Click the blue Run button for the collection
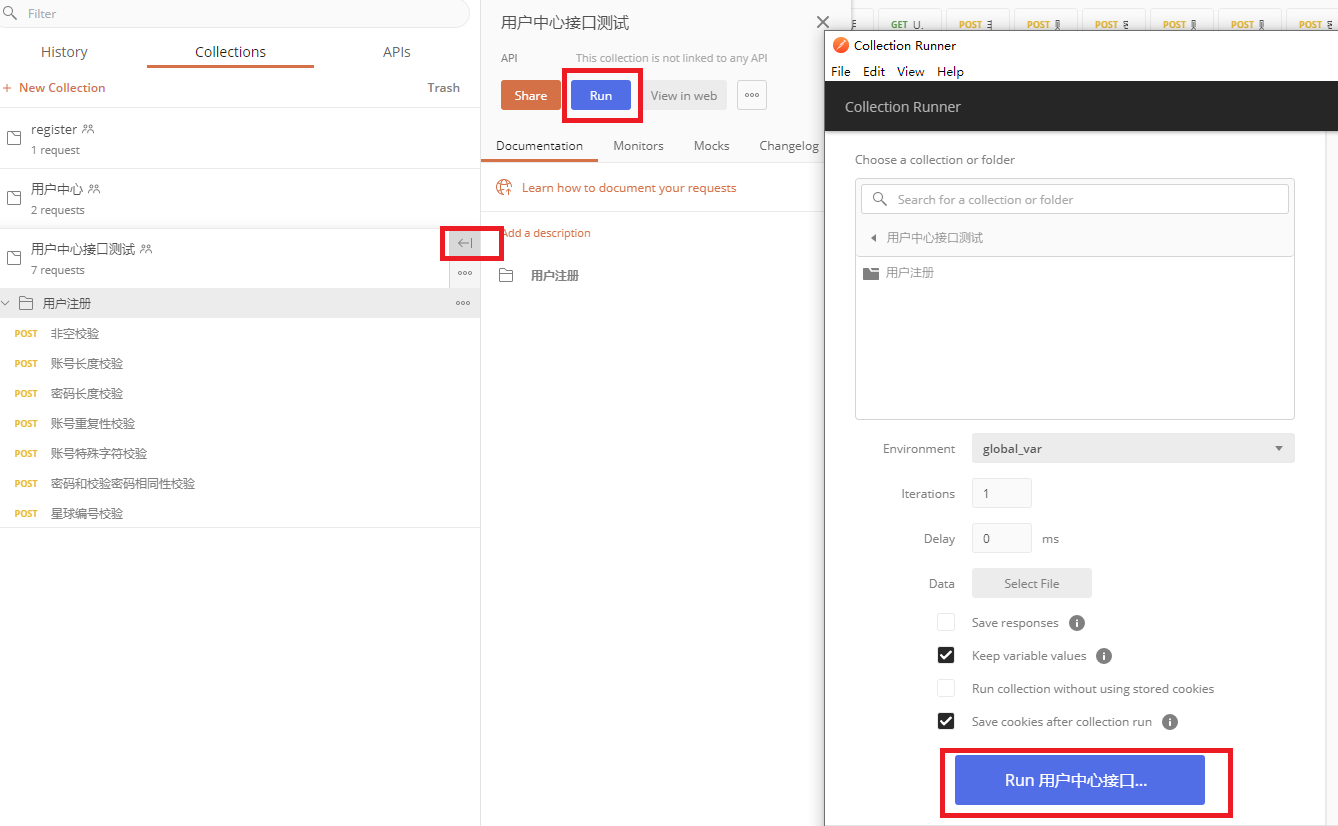This screenshot has width=1338, height=826. point(601,95)
